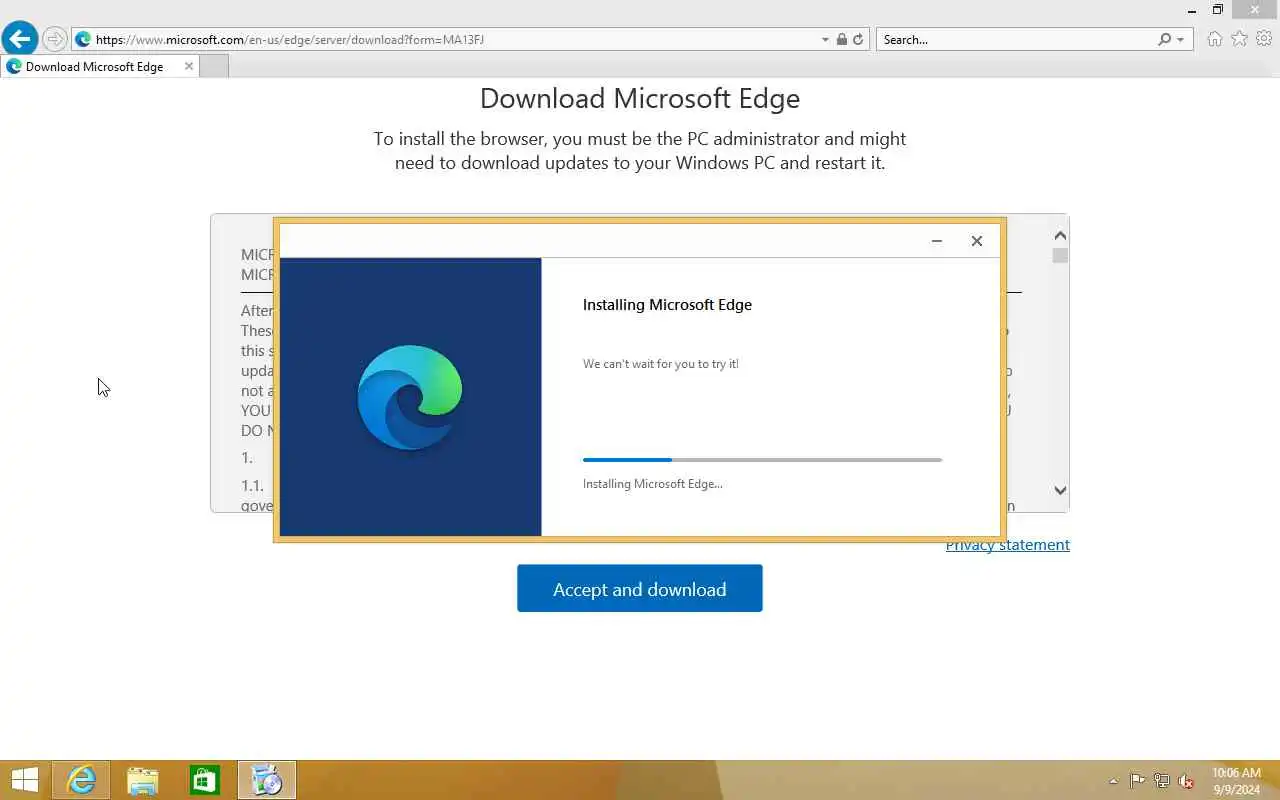Click the Accept and download button
The image size is (1280, 800).
click(640, 588)
